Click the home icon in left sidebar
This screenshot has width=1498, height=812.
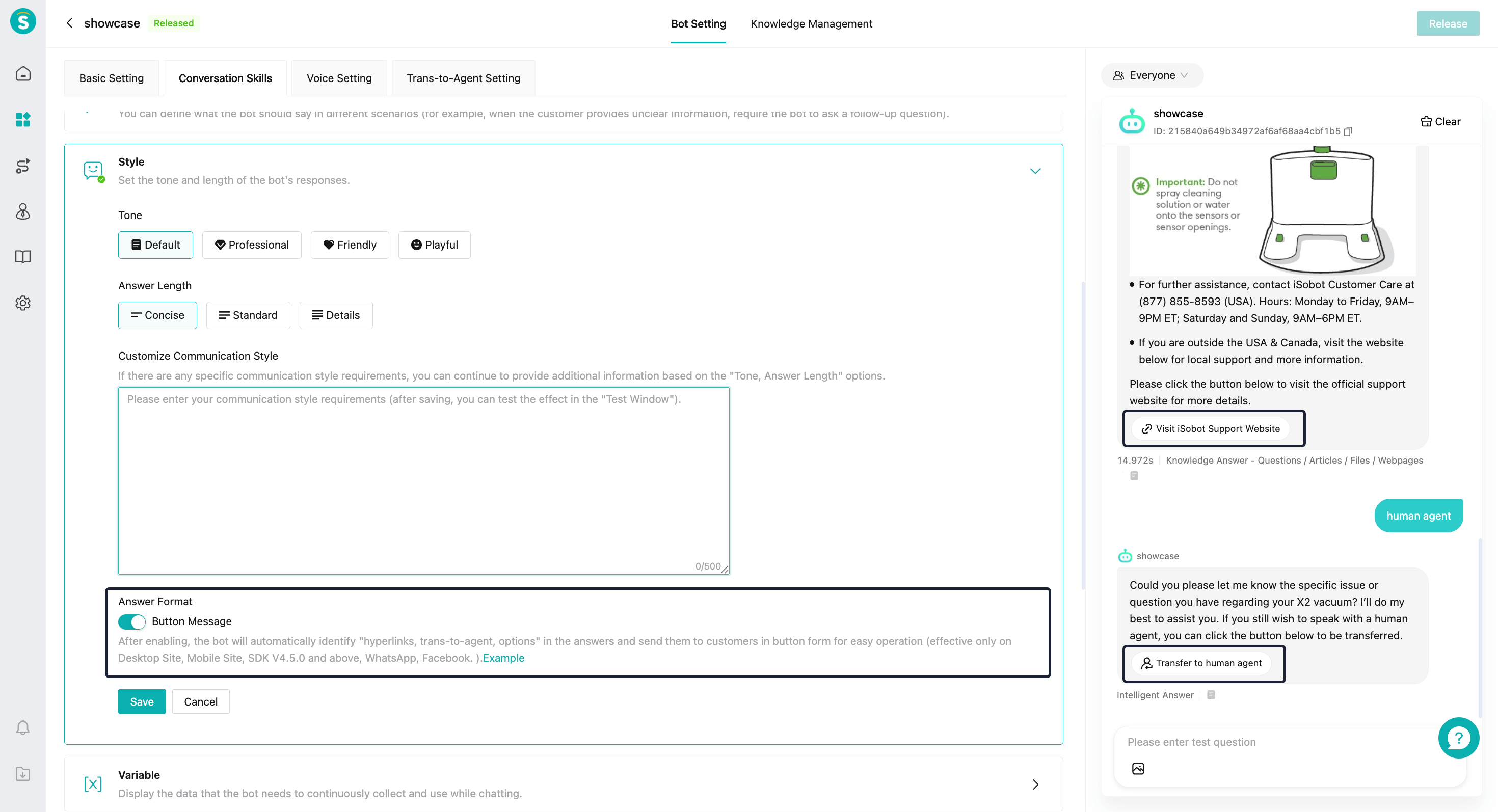23,74
